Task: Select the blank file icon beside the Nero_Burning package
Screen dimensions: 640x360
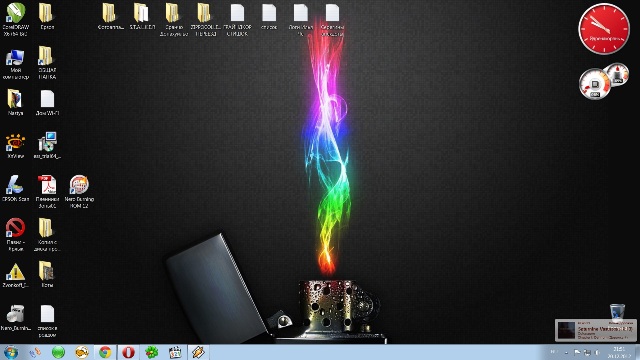Action: (x=47, y=321)
